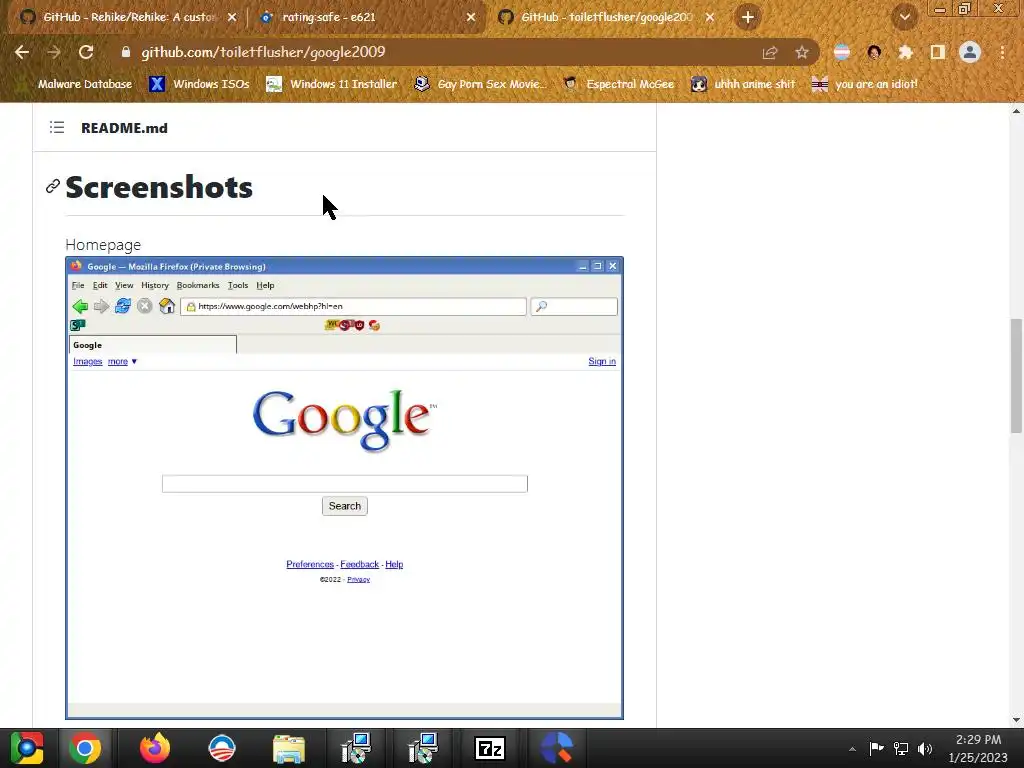Switch to the Rehike/Rehike GitHub tab
The height and width of the screenshot is (768, 1024).
[x=127, y=17]
